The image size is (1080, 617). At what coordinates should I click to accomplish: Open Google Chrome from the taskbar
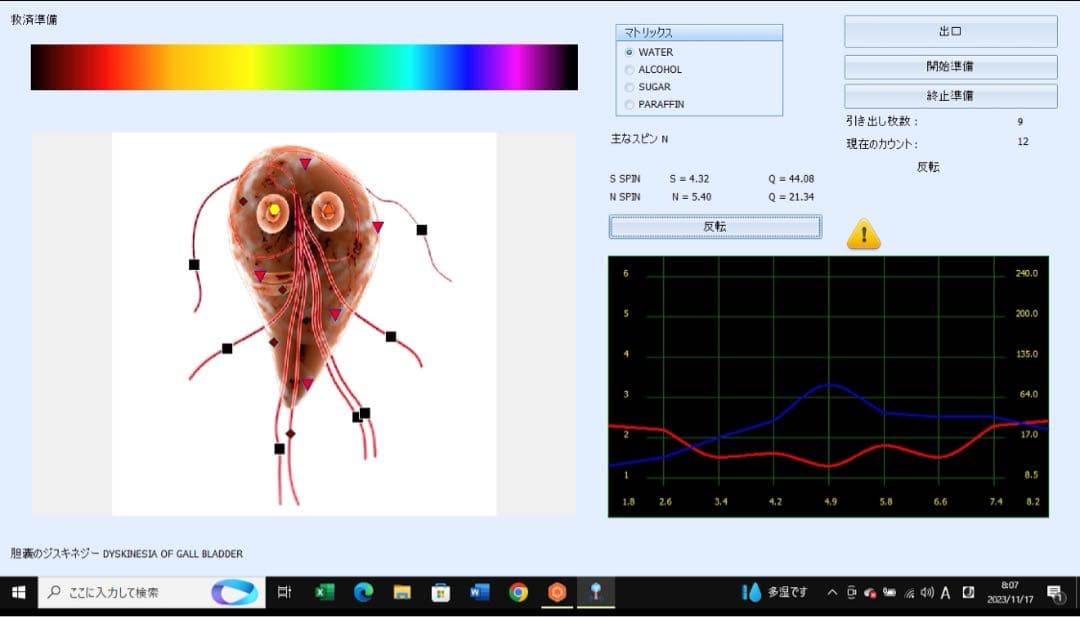coord(518,592)
